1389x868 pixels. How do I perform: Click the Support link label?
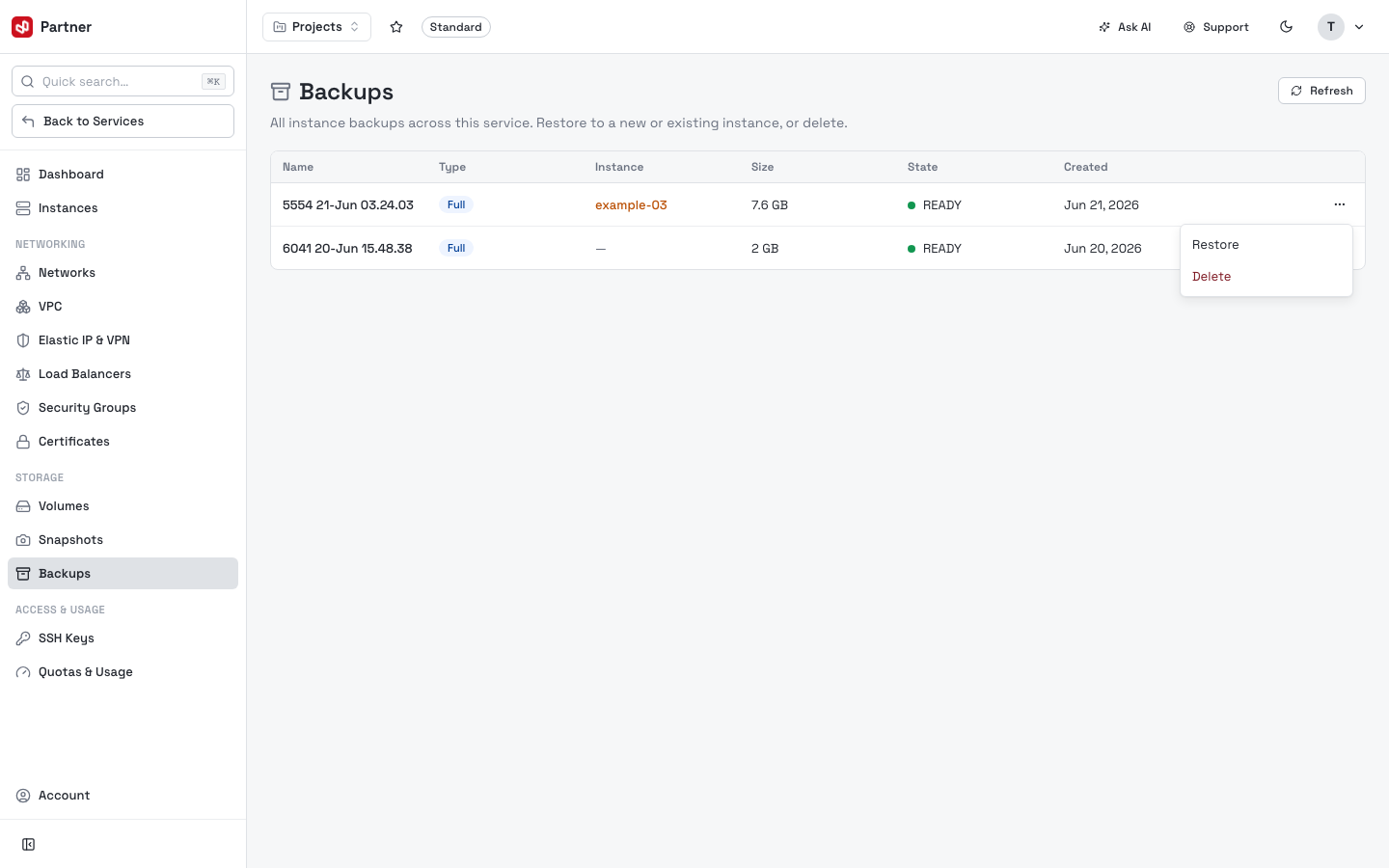pos(1226,27)
